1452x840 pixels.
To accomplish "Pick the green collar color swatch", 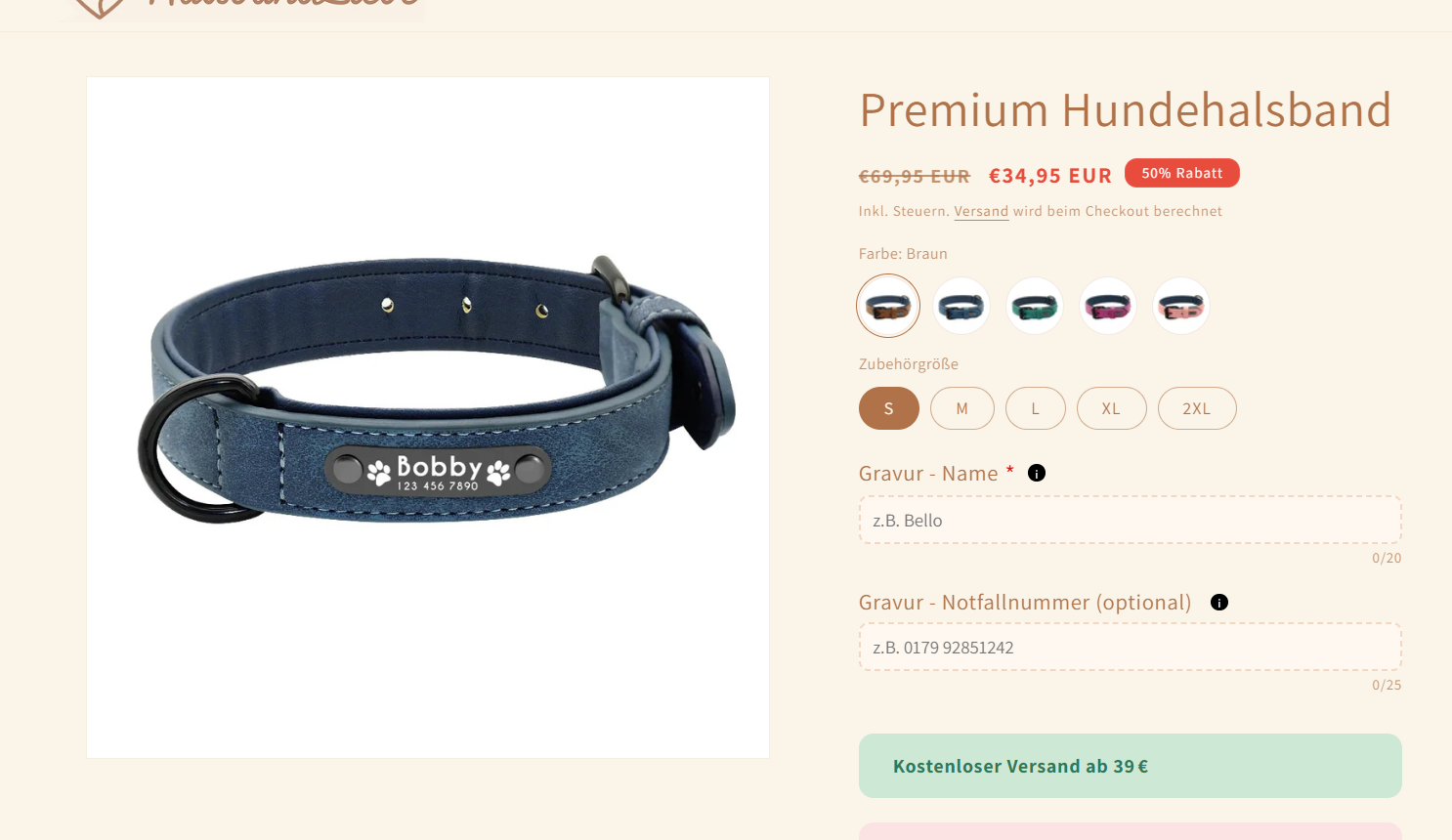I will [x=1035, y=306].
